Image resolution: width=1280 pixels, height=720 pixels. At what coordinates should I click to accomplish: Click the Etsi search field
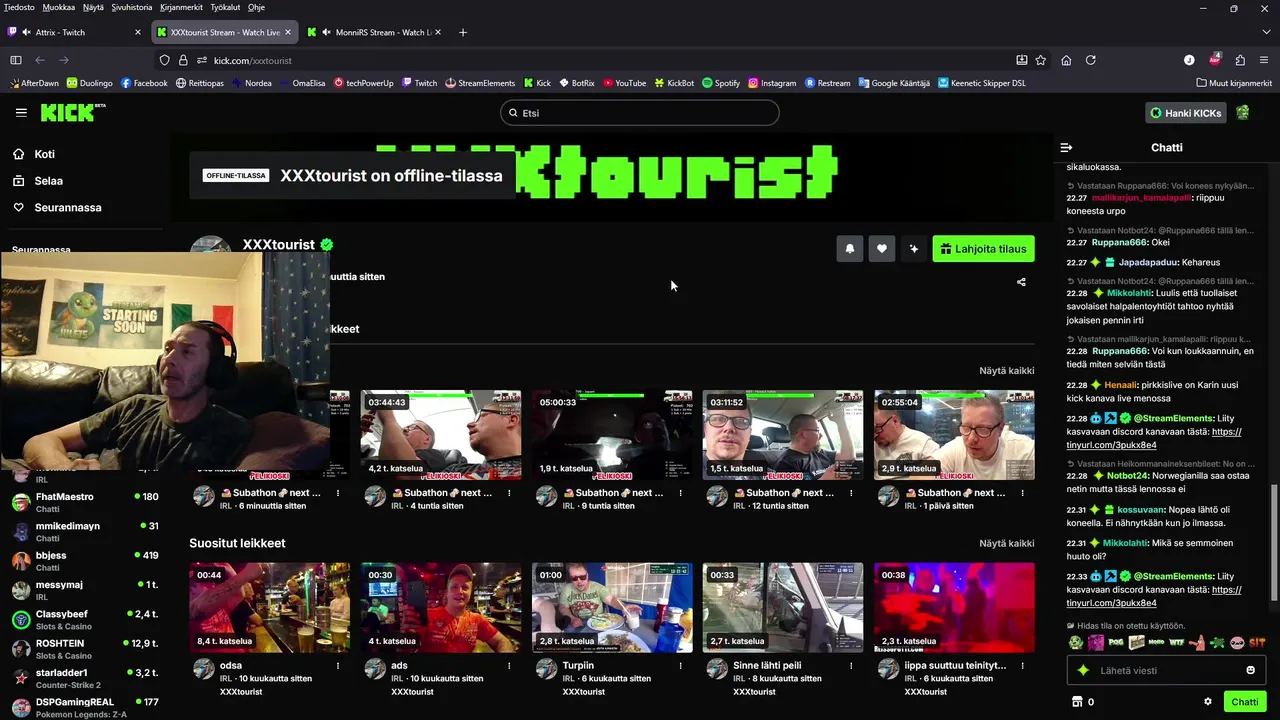(x=640, y=113)
